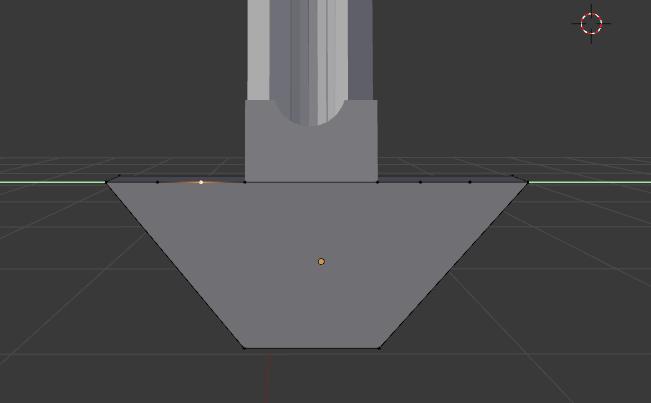Click the orange object origin dot

click(321, 262)
